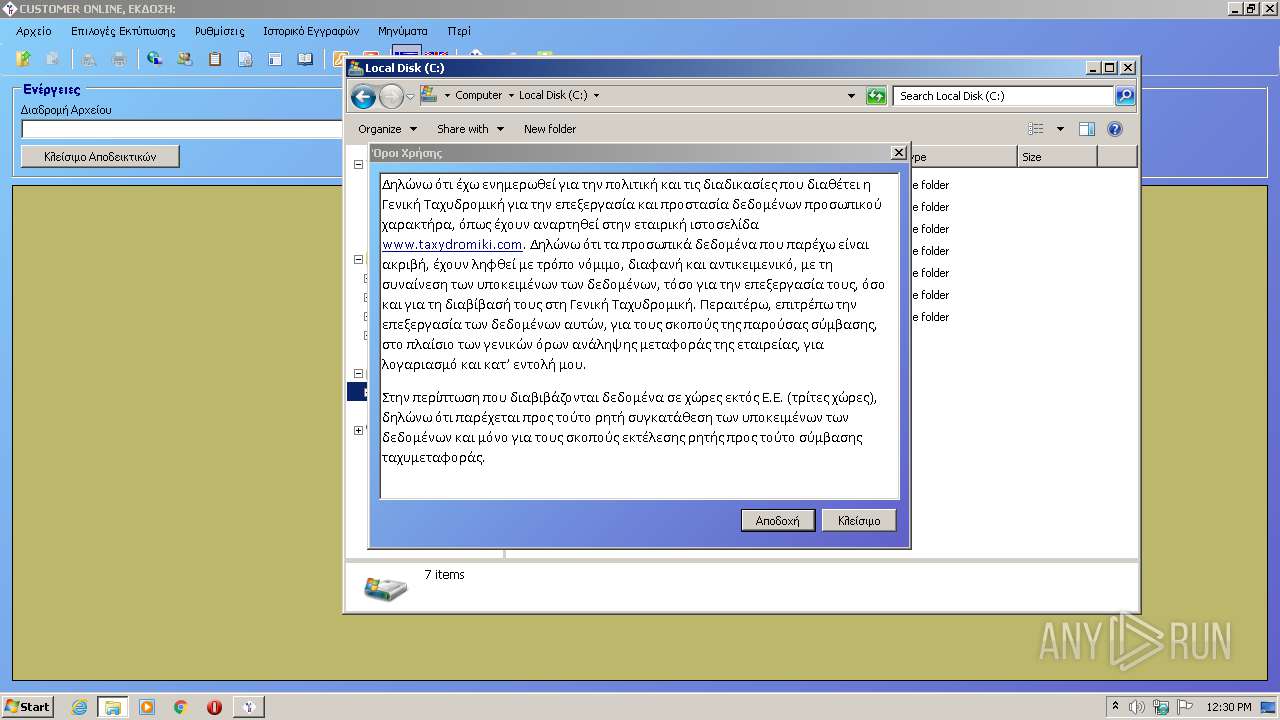The height and width of the screenshot is (720, 1280).
Task: Click the users/customers toolbar icon
Action: (184, 59)
